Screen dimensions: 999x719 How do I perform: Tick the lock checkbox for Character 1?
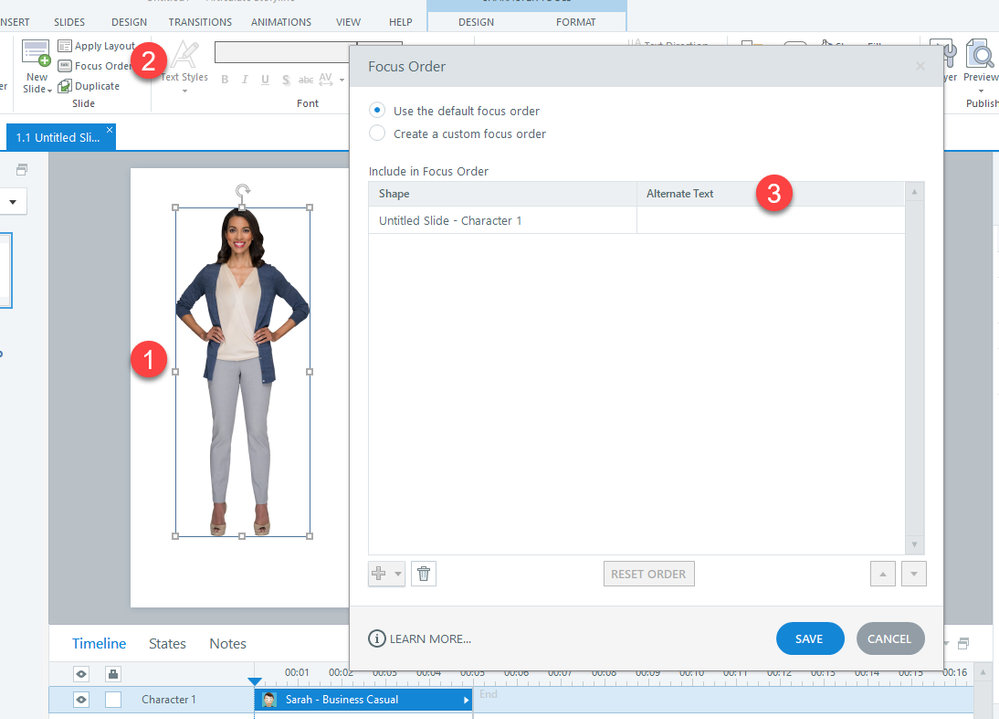coord(113,700)
